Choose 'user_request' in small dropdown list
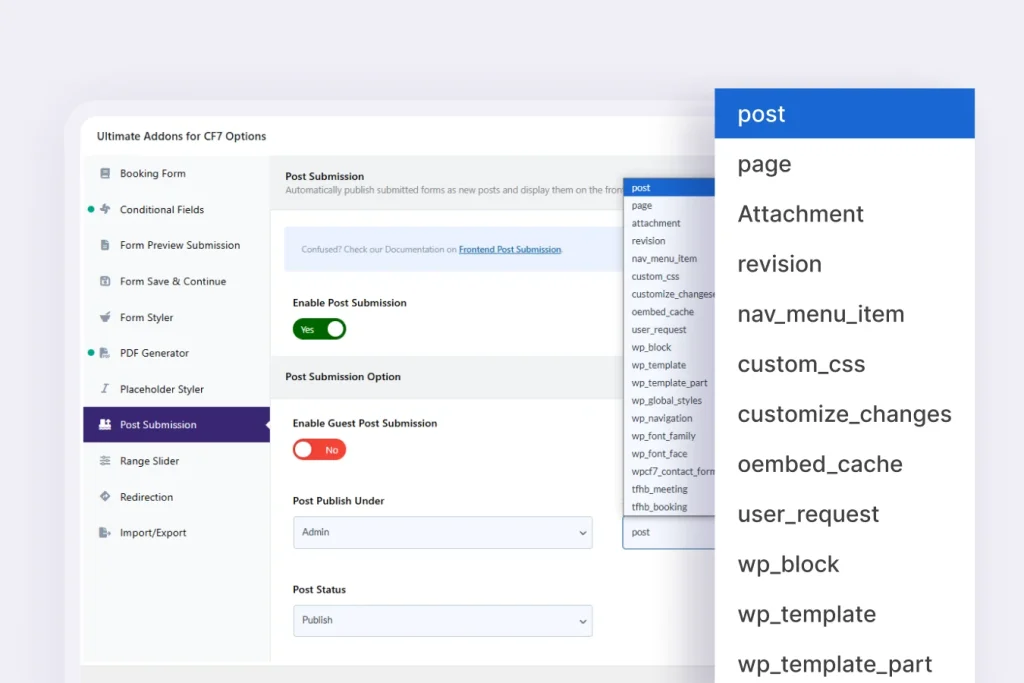 669,329
